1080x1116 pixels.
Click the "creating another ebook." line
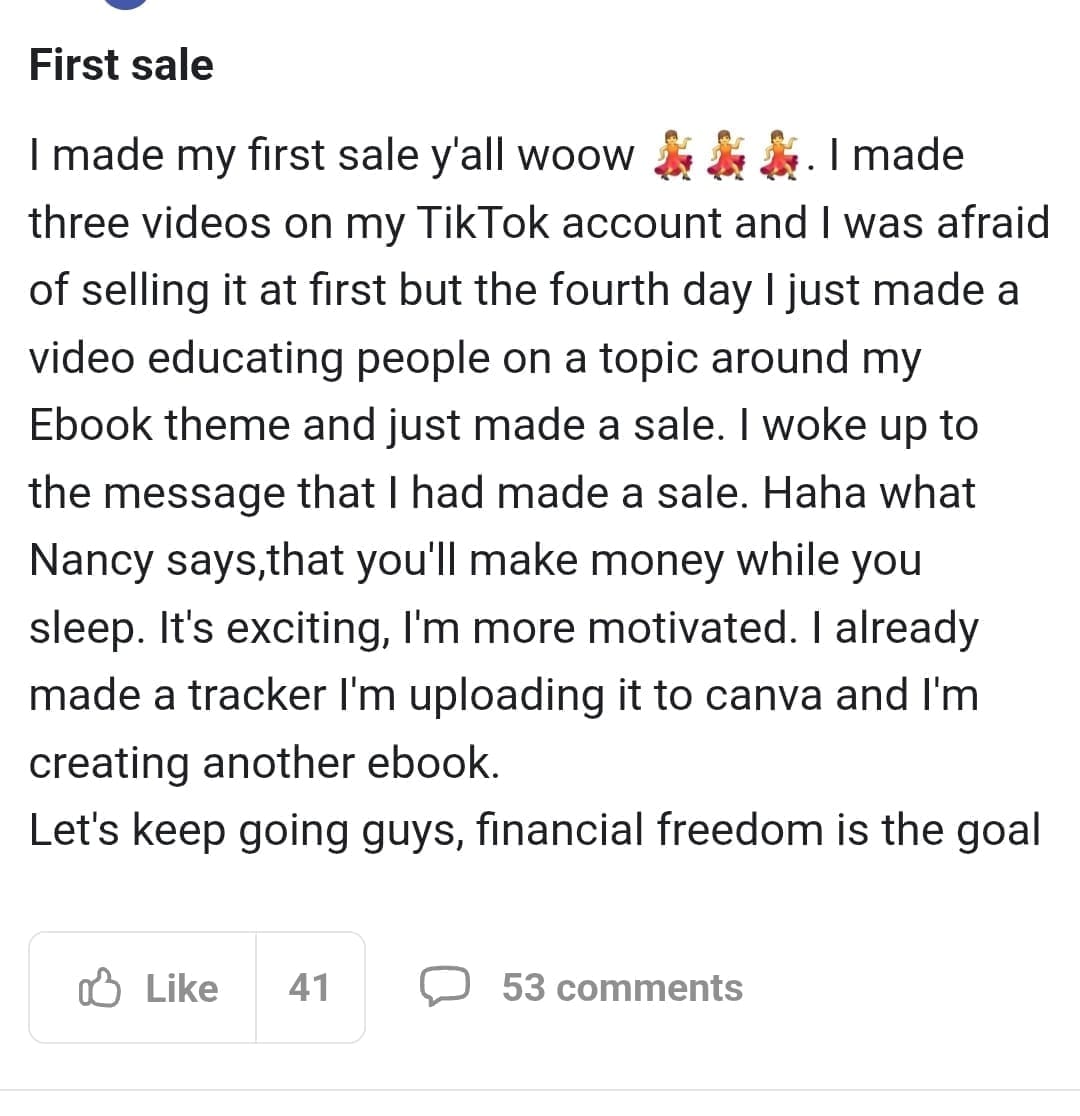tap(263, 763)
